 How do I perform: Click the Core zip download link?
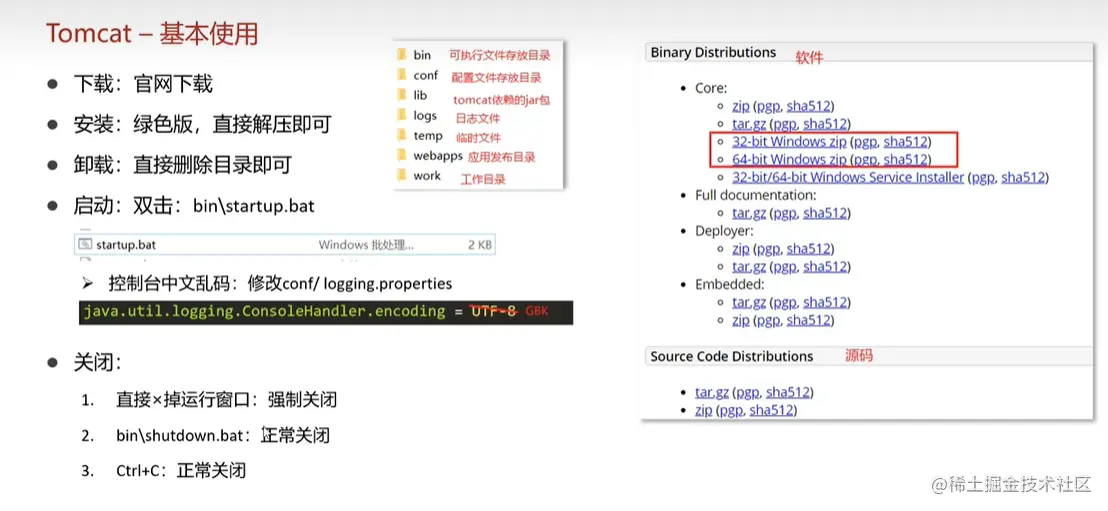(741, 106)
